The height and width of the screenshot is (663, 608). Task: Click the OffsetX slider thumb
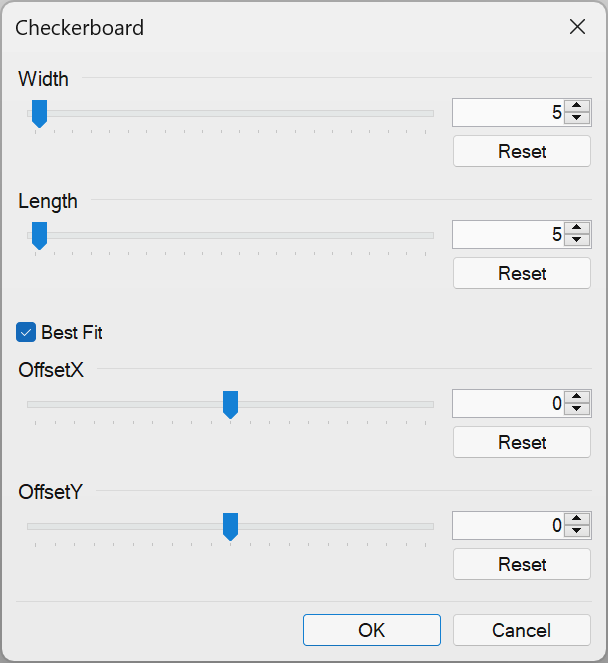click(x=230, y=405)
